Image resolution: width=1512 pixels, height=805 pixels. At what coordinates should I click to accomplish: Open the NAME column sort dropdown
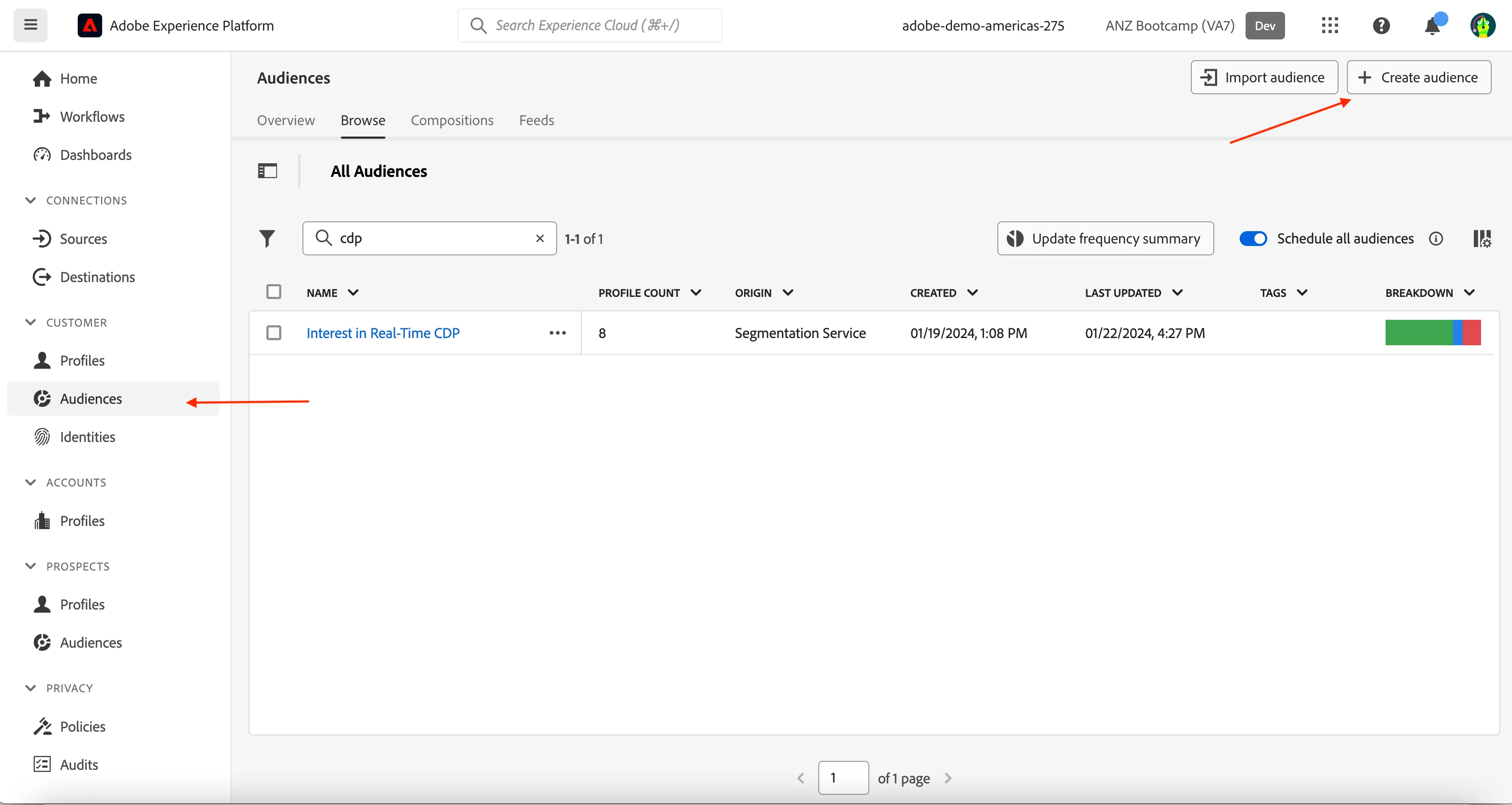pos(353,292)
